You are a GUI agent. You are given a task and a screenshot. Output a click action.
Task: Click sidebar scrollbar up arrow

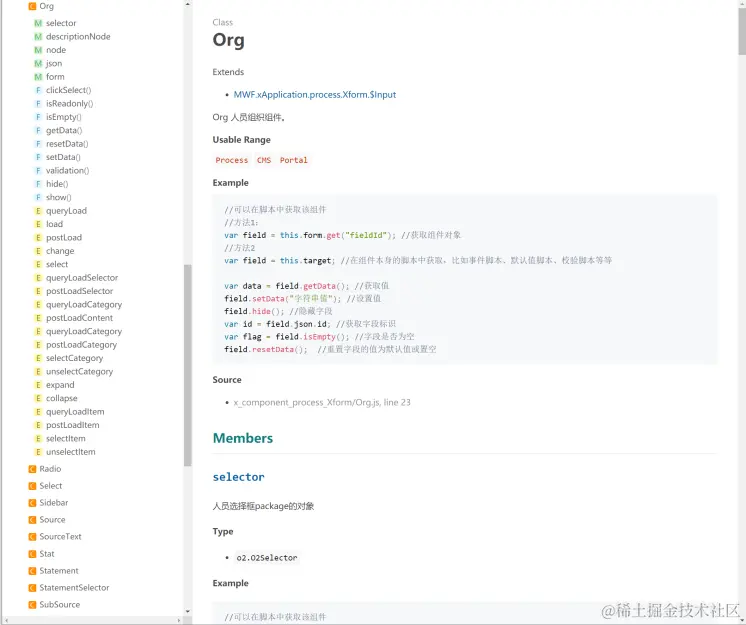187,4
